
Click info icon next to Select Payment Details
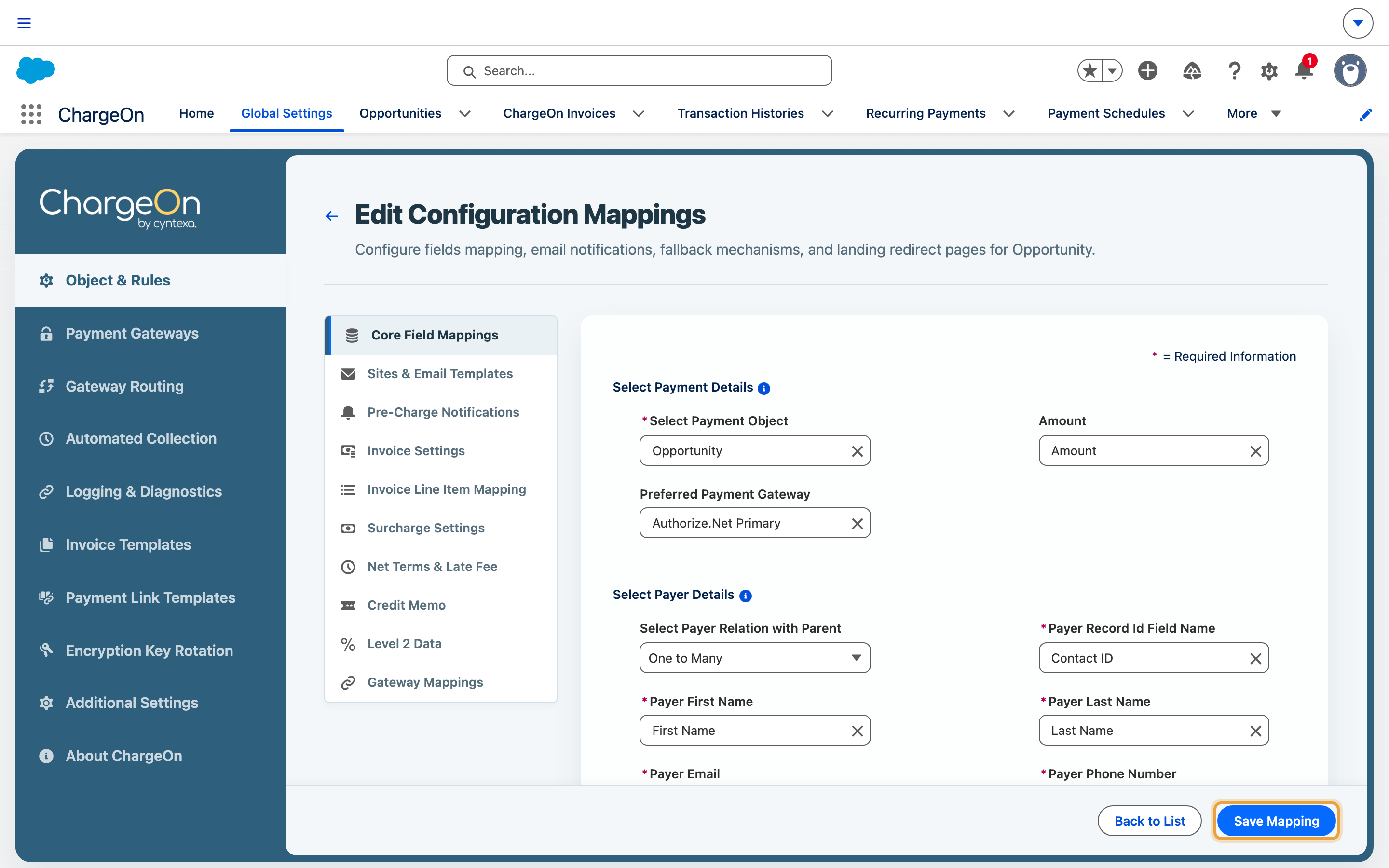point(764,389)
